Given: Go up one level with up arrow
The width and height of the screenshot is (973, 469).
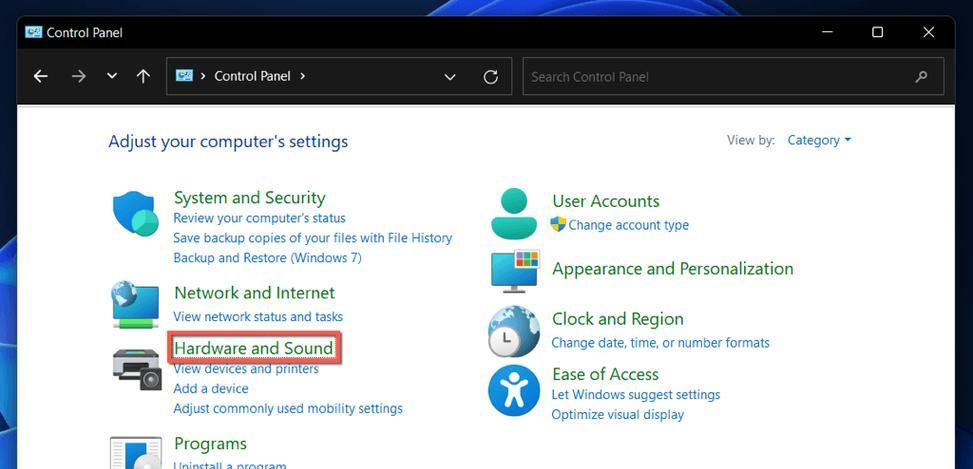Looking at the screenshot, I should tap(143, 76).
